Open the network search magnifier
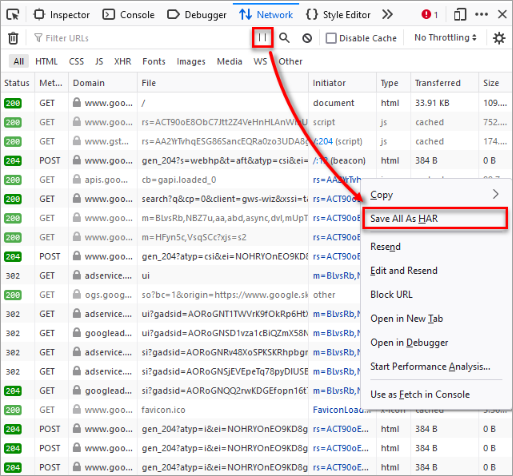513x476 pixels. coord(284,38)
